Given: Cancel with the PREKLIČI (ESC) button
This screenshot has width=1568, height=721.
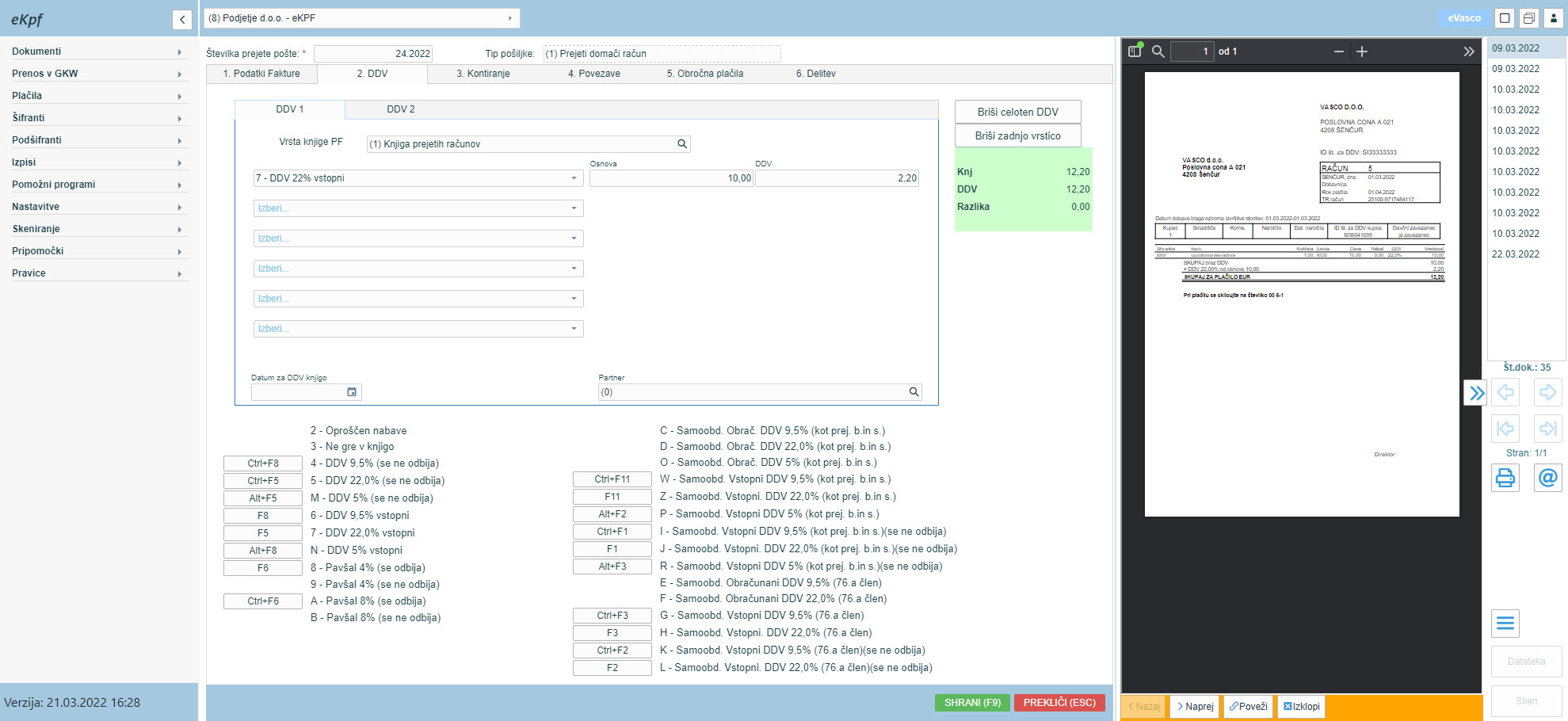Looking at the screenshot, I should (1059, 703).
